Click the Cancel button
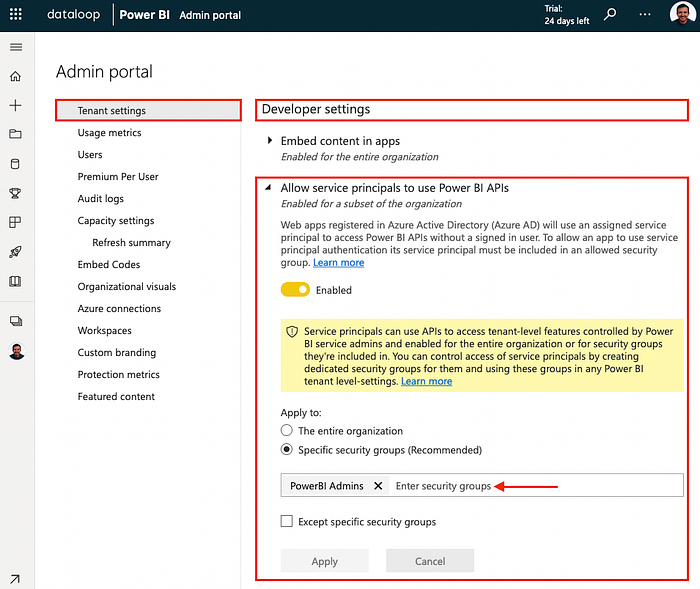 click(430, 561)
